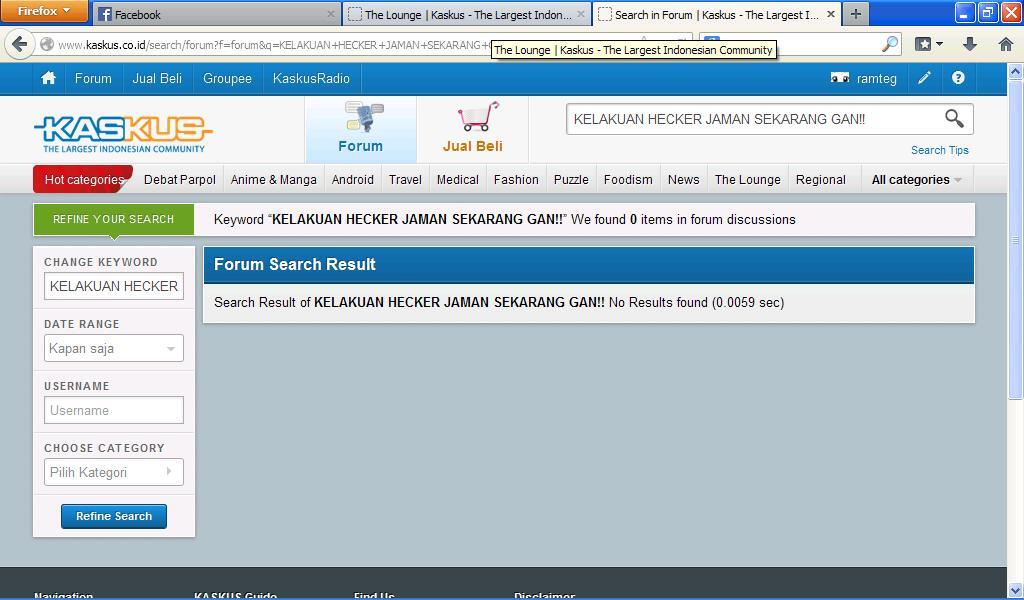This screenshot has width=1024, height=600.
Task: Open the Travel category
Action: click(x=405, y=180)
